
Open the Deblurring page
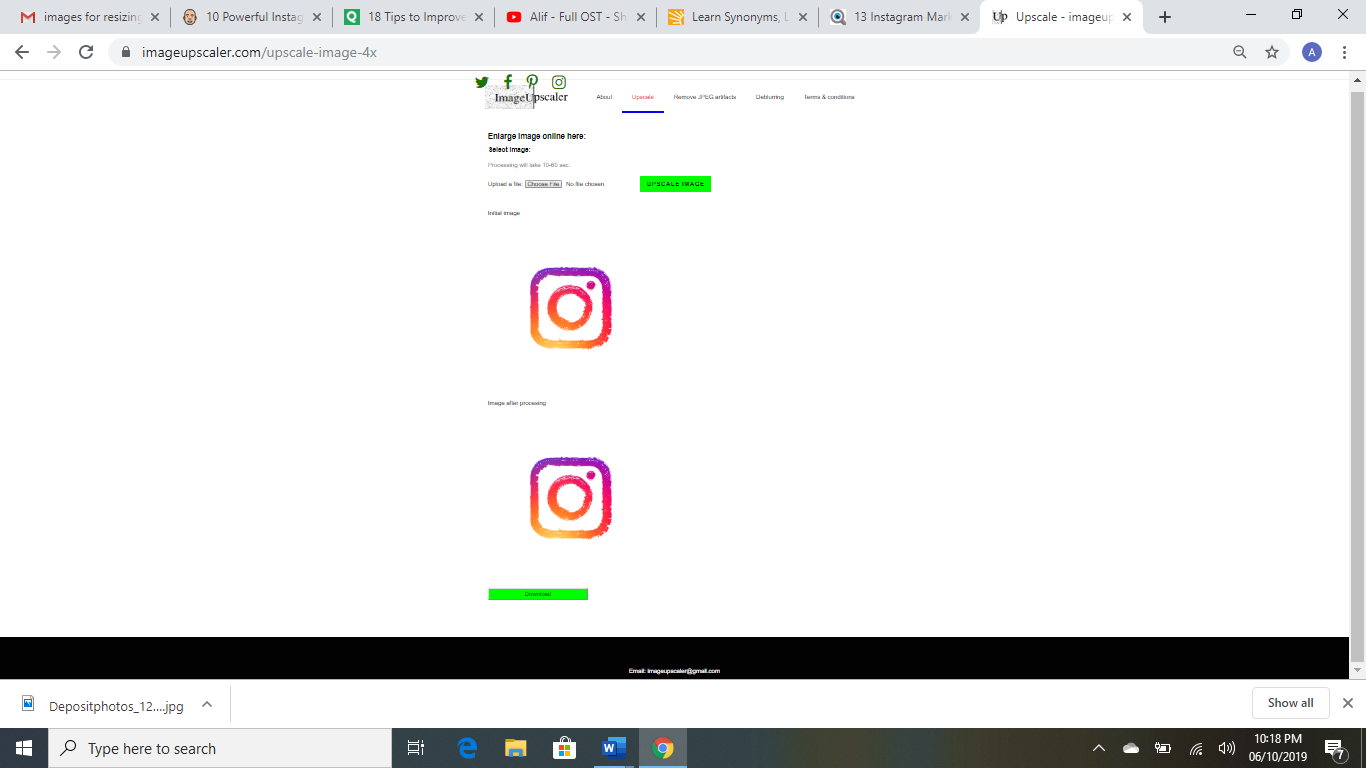(770, 97)
